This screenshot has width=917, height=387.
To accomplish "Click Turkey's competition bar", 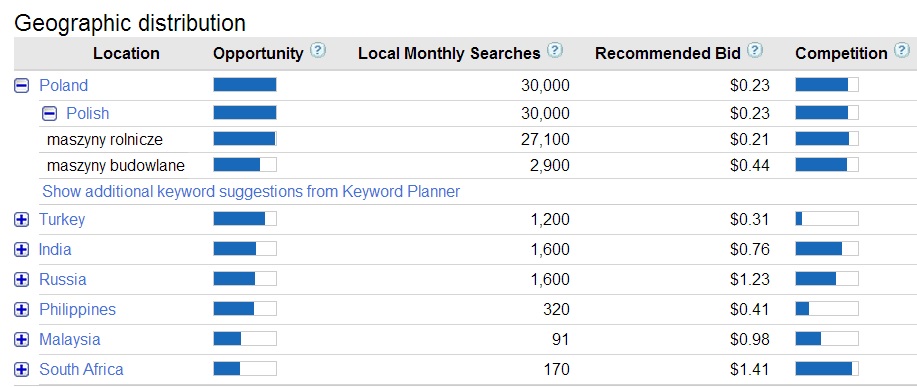I will tap(827, 219).
